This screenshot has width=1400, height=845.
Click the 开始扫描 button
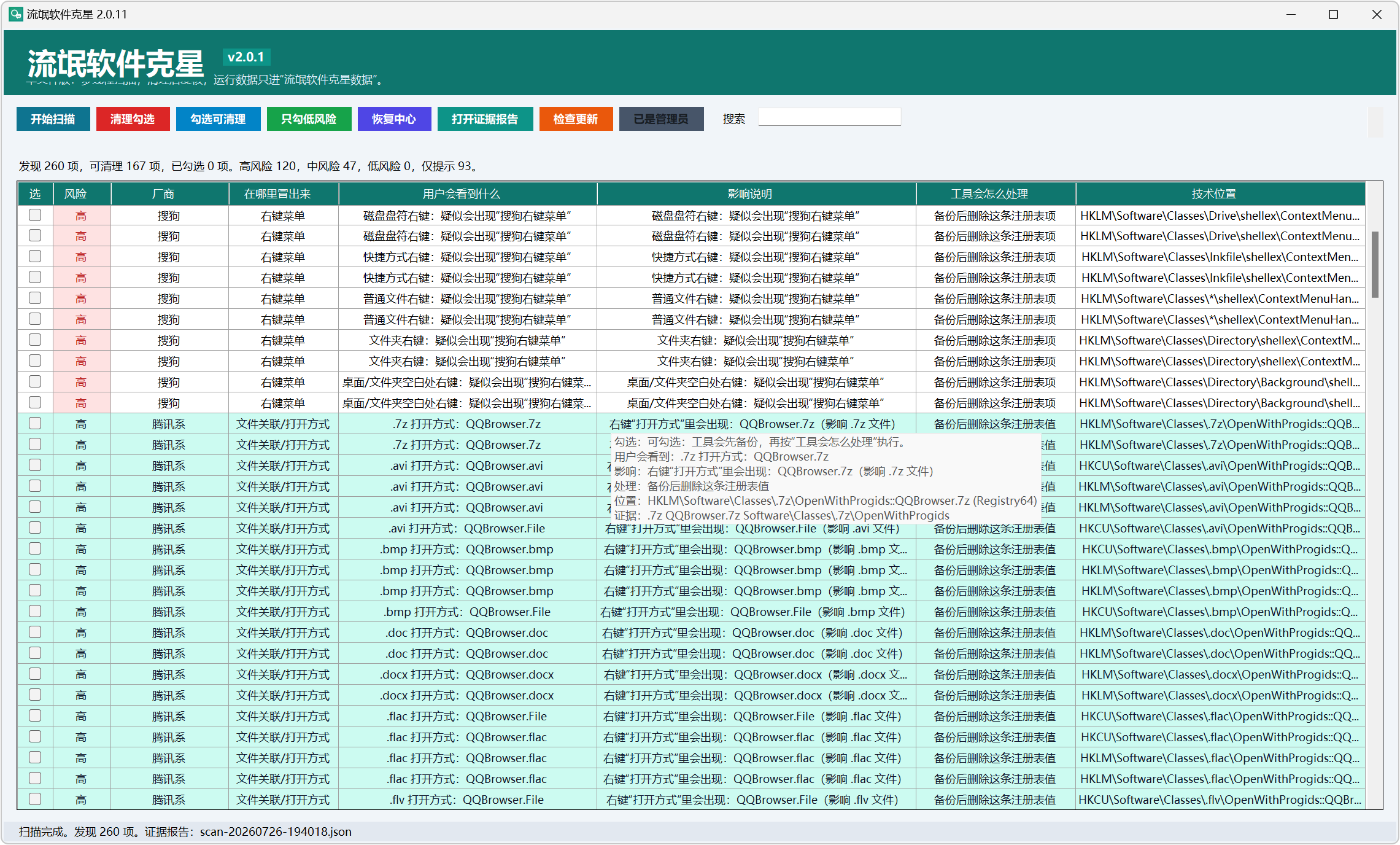(x=53, y=119)
